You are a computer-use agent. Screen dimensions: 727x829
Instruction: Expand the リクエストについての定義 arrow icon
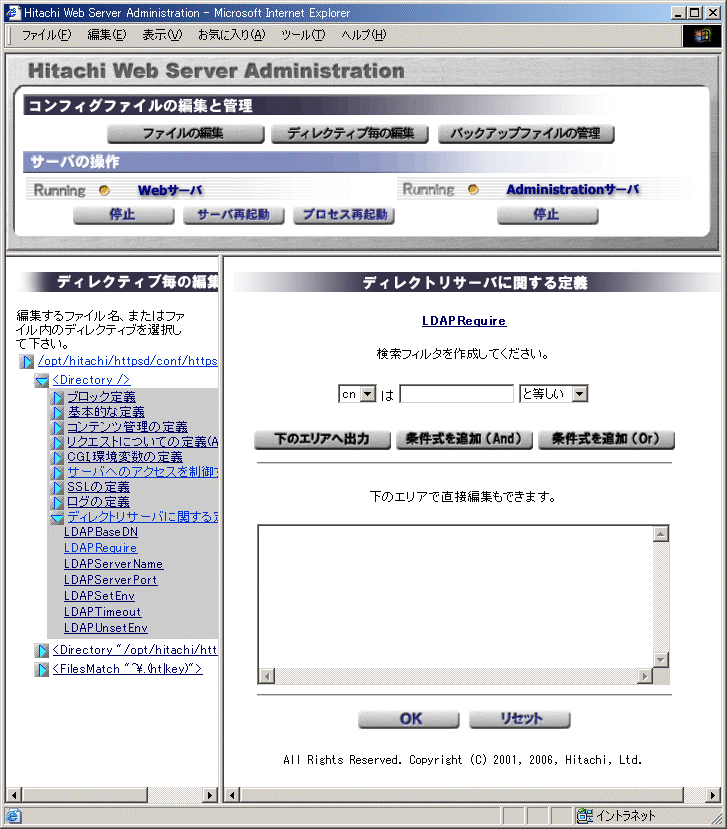(57, 442)
